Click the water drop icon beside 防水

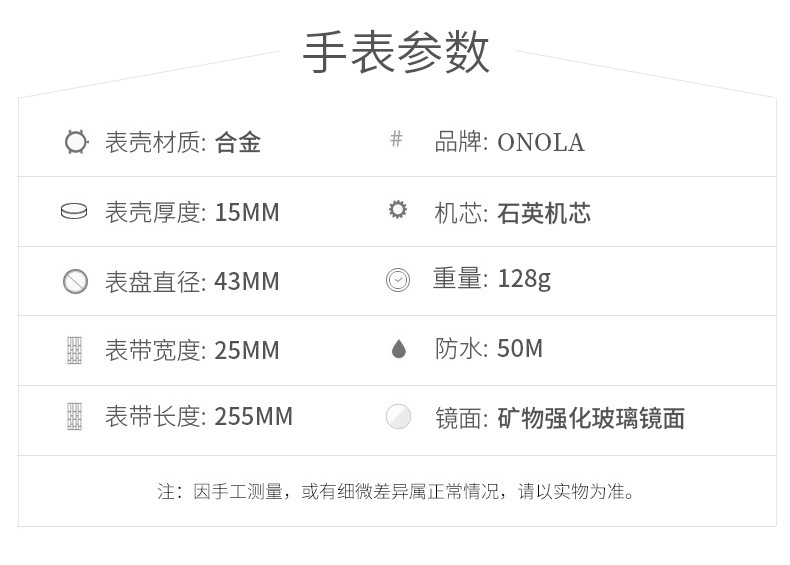click(399, 349)
